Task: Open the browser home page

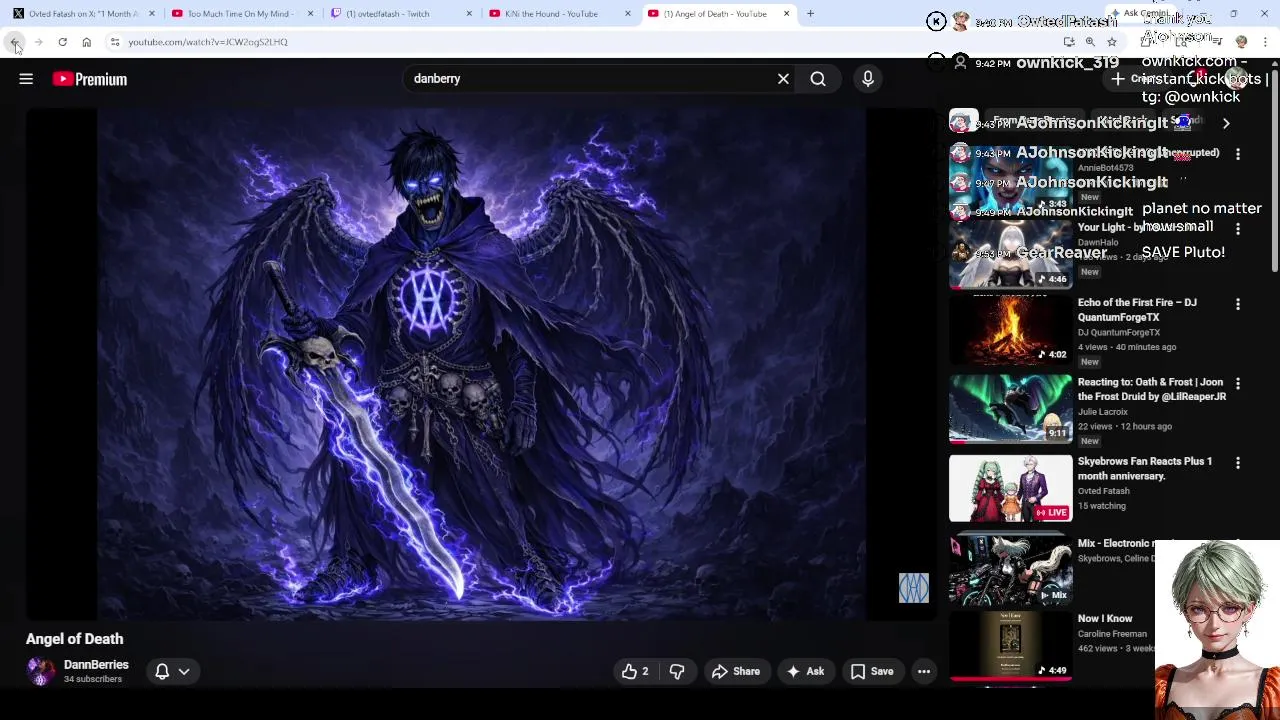Action: point(87,42)
